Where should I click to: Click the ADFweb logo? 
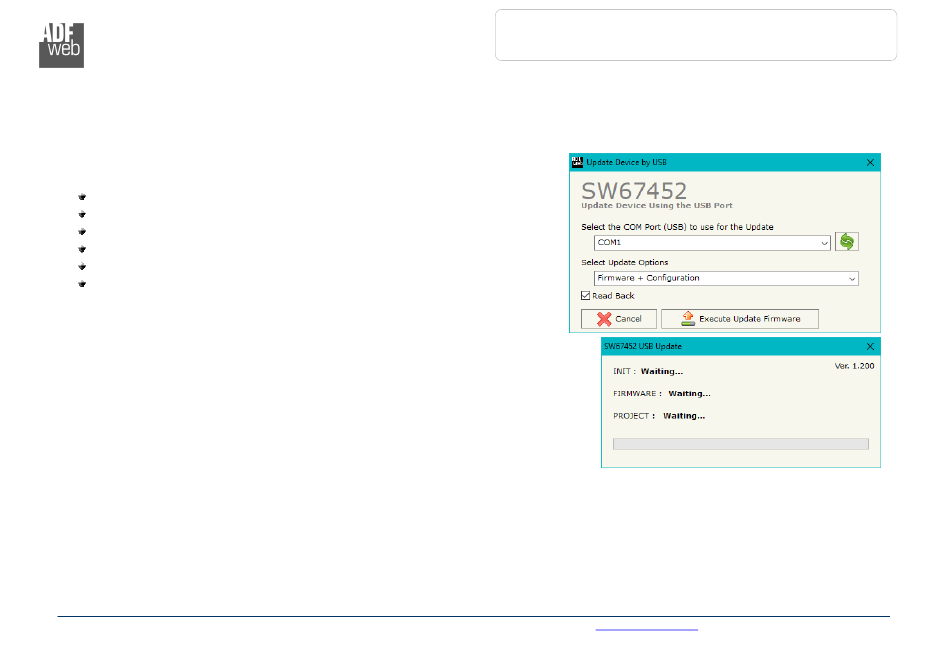(x=61, y=45)
